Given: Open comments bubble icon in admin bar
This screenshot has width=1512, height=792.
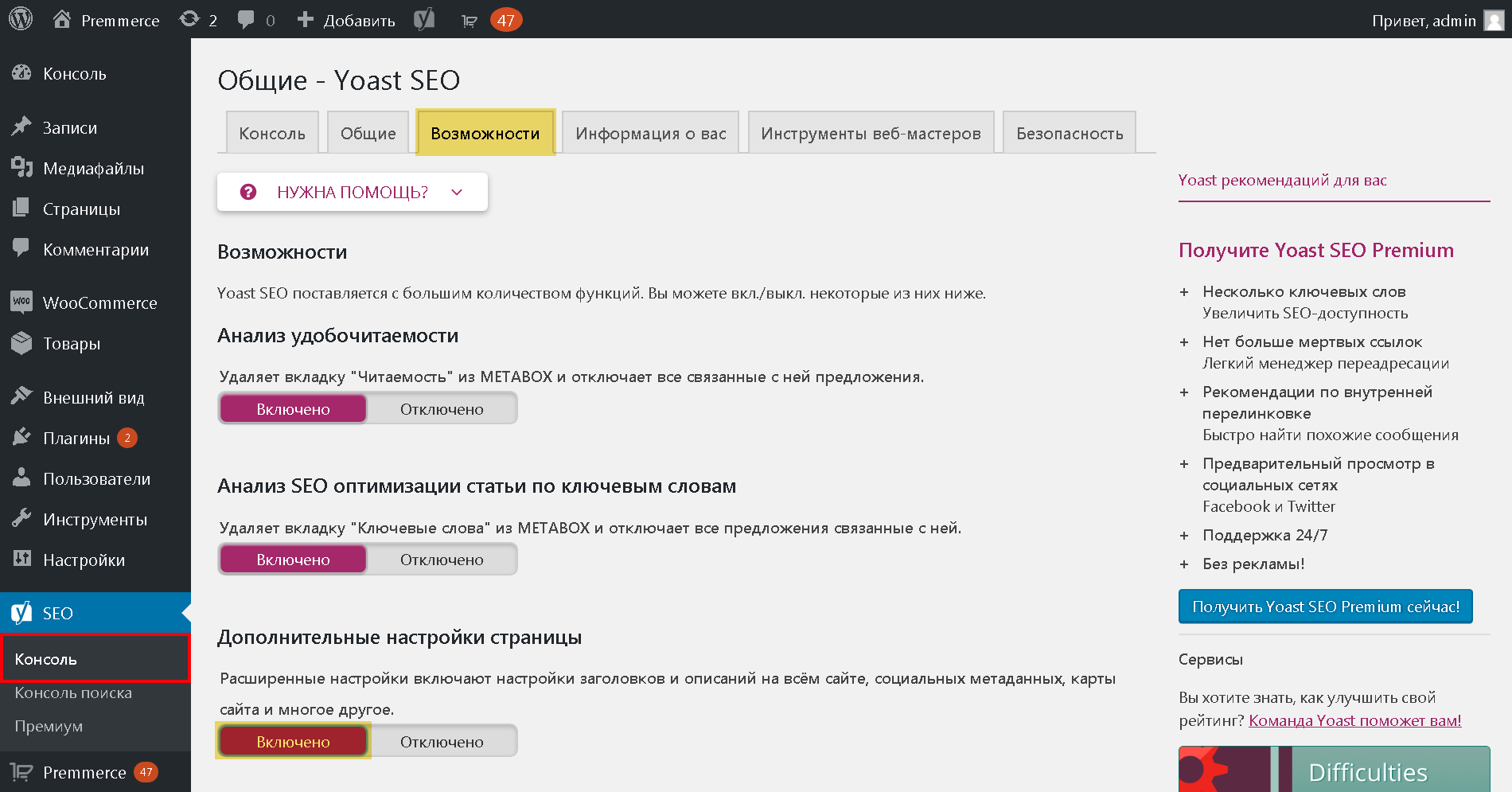Looking at the screenshot, I should [246, 20].
